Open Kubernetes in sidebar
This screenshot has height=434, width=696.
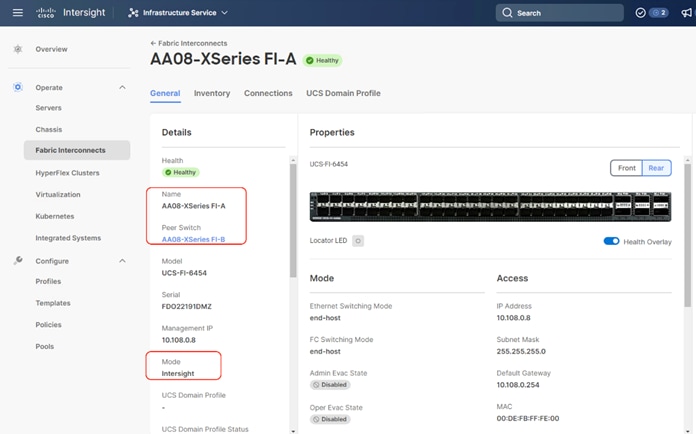[x=55, y=216]
